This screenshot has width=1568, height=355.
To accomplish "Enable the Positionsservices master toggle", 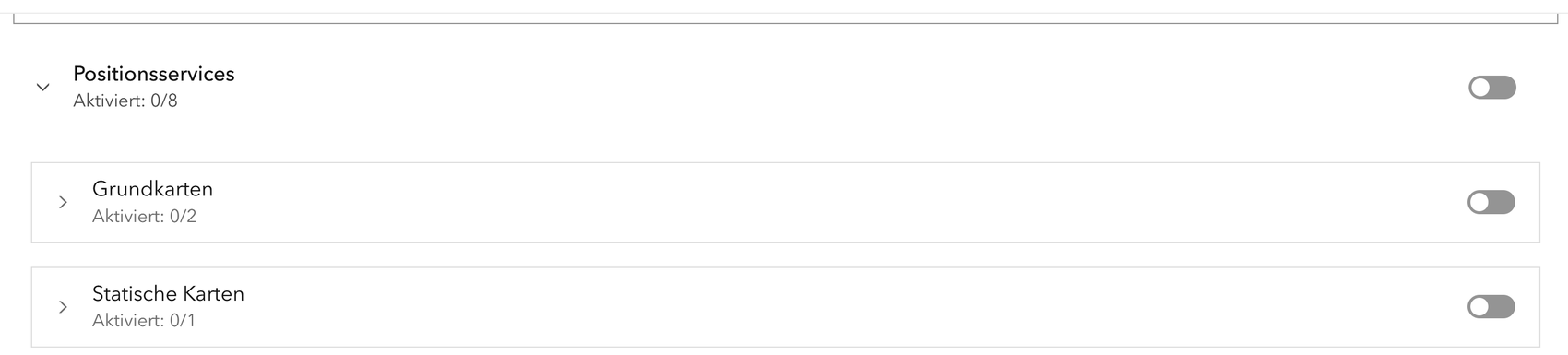I will (x=1492, y=88).
